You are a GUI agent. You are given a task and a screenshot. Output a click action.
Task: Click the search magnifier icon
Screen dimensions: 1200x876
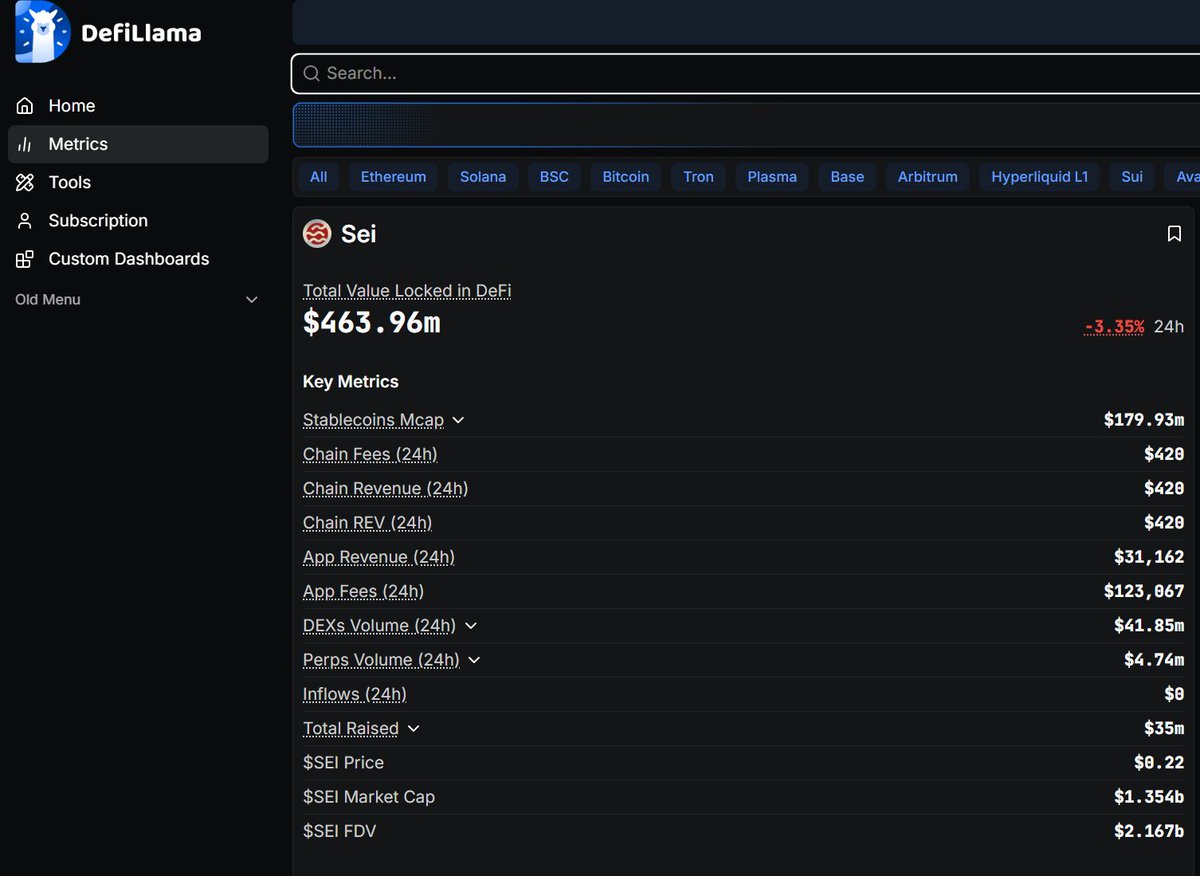pyautogui.click(x=311, y=73)
